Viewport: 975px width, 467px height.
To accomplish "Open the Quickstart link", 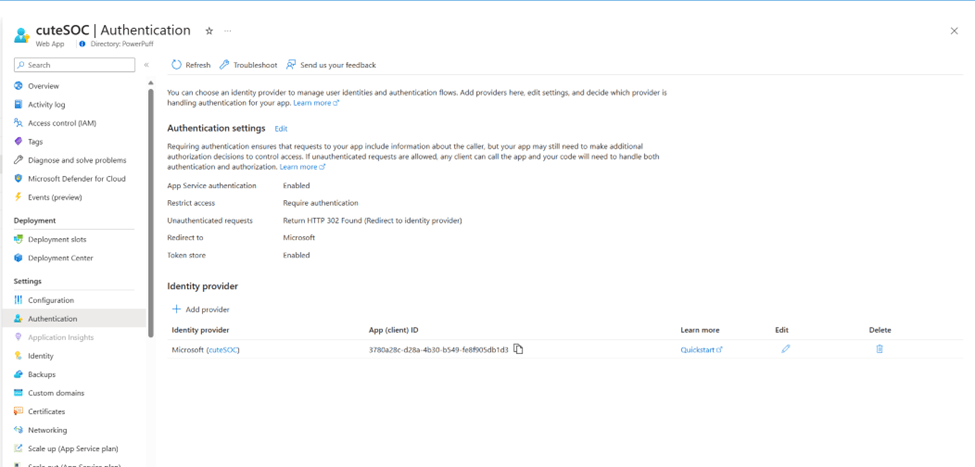I will (701, 350).
